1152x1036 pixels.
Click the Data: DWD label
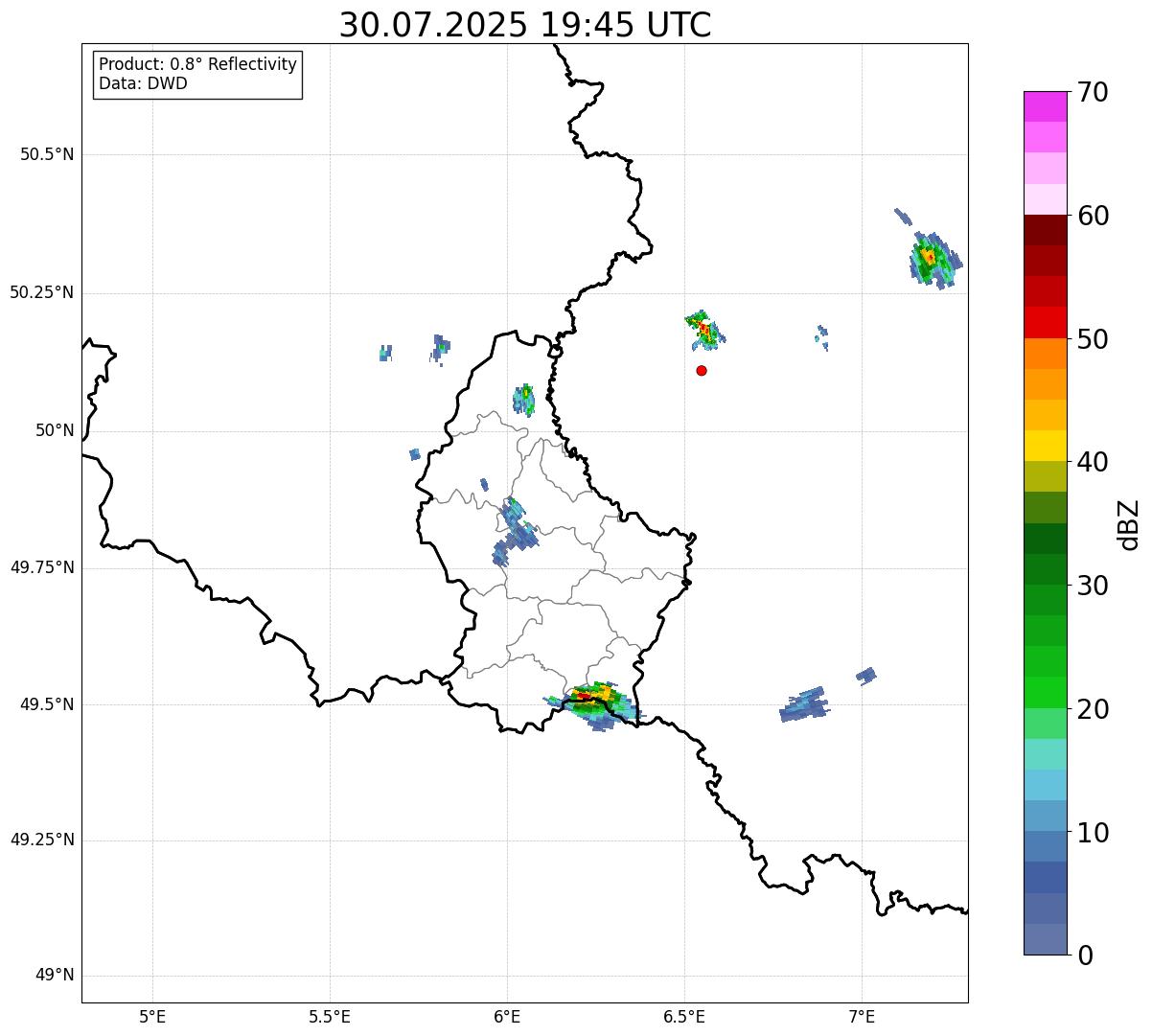point(144,83)
